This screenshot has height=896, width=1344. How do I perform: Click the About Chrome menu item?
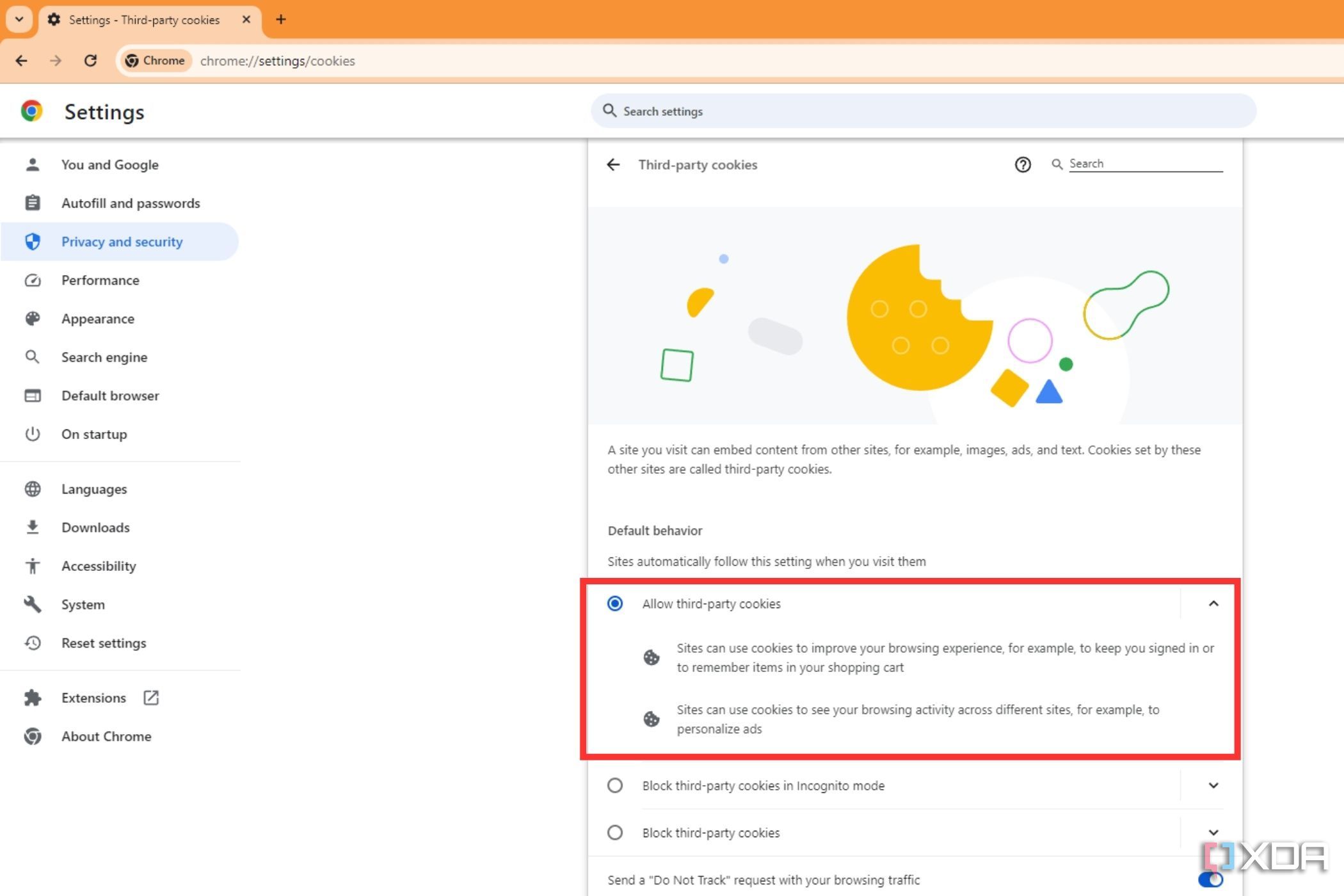pyautogui.click(x=106, y=736)
